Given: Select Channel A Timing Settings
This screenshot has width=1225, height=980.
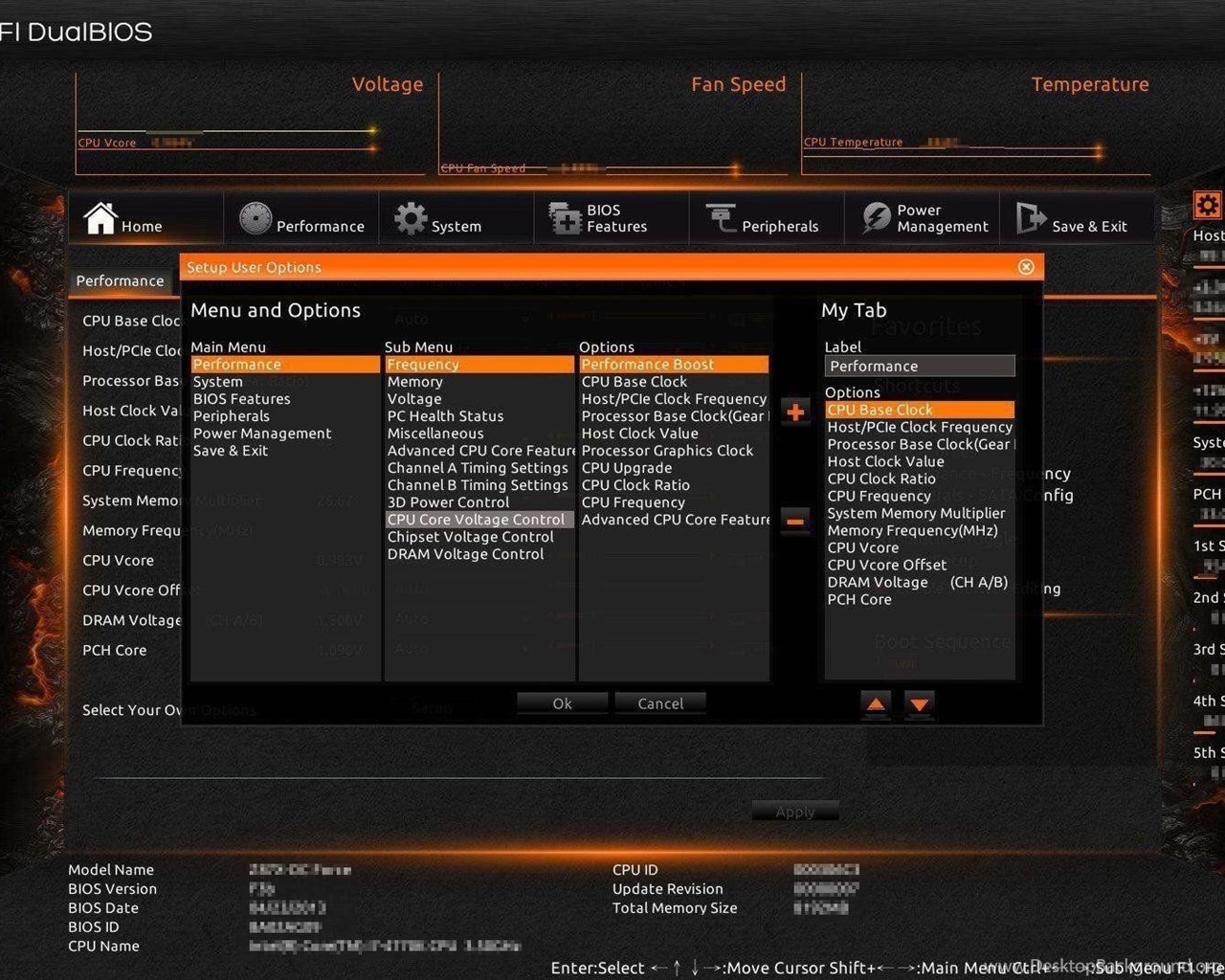Looking at the screenshot, I should pyautogui.click(x=478, y=468).
